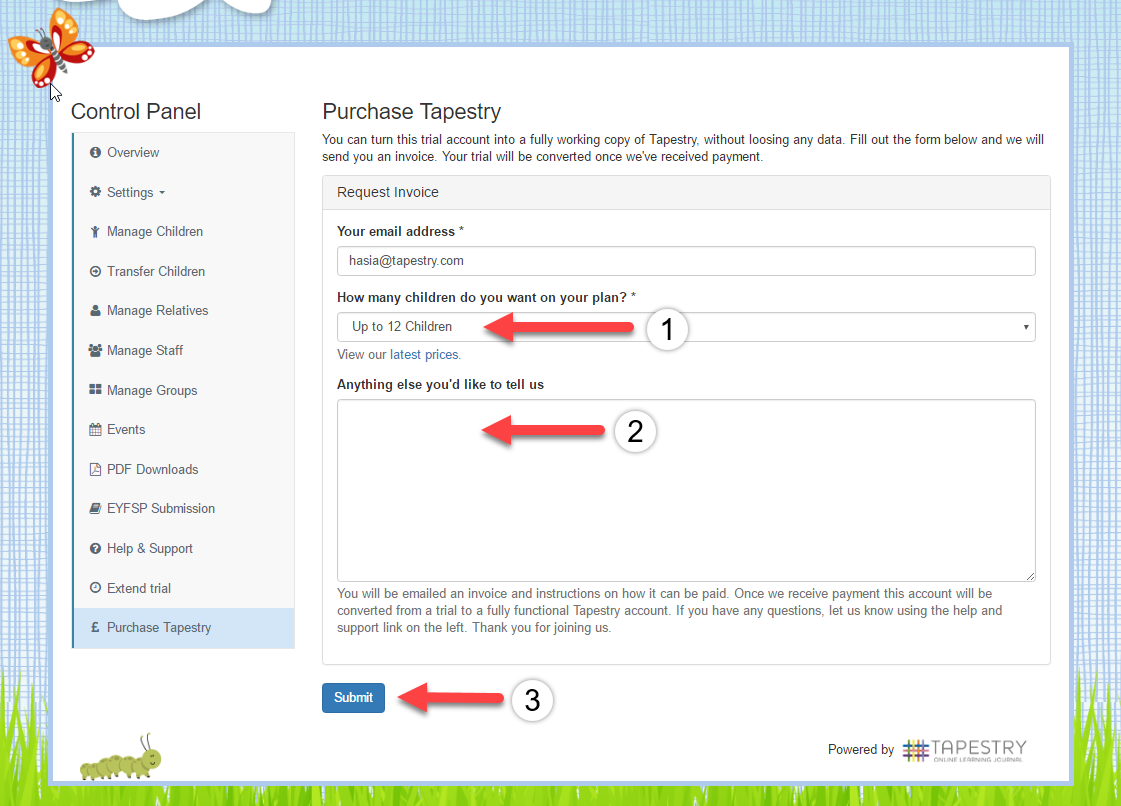Click the Manage Relatives user icon
The image size is (1121, 806).
click(95, 310)
